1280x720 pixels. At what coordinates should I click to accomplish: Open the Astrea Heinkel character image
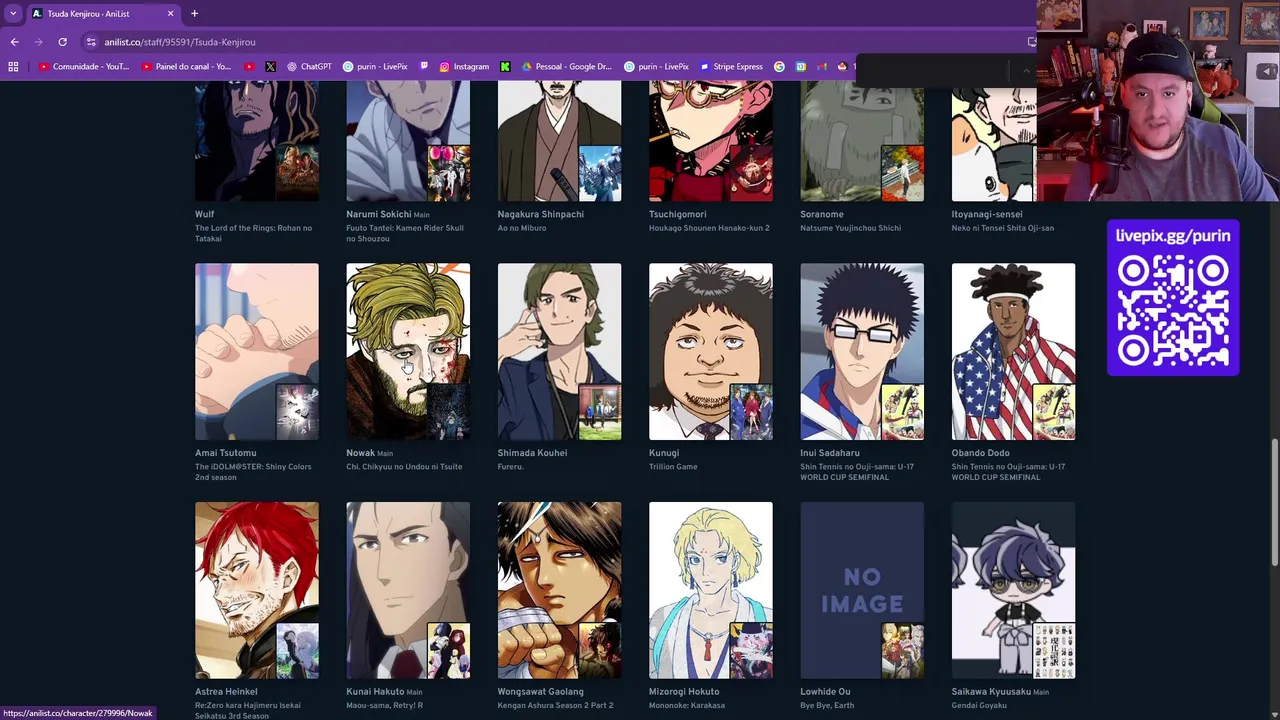click(x=257, y=591)
